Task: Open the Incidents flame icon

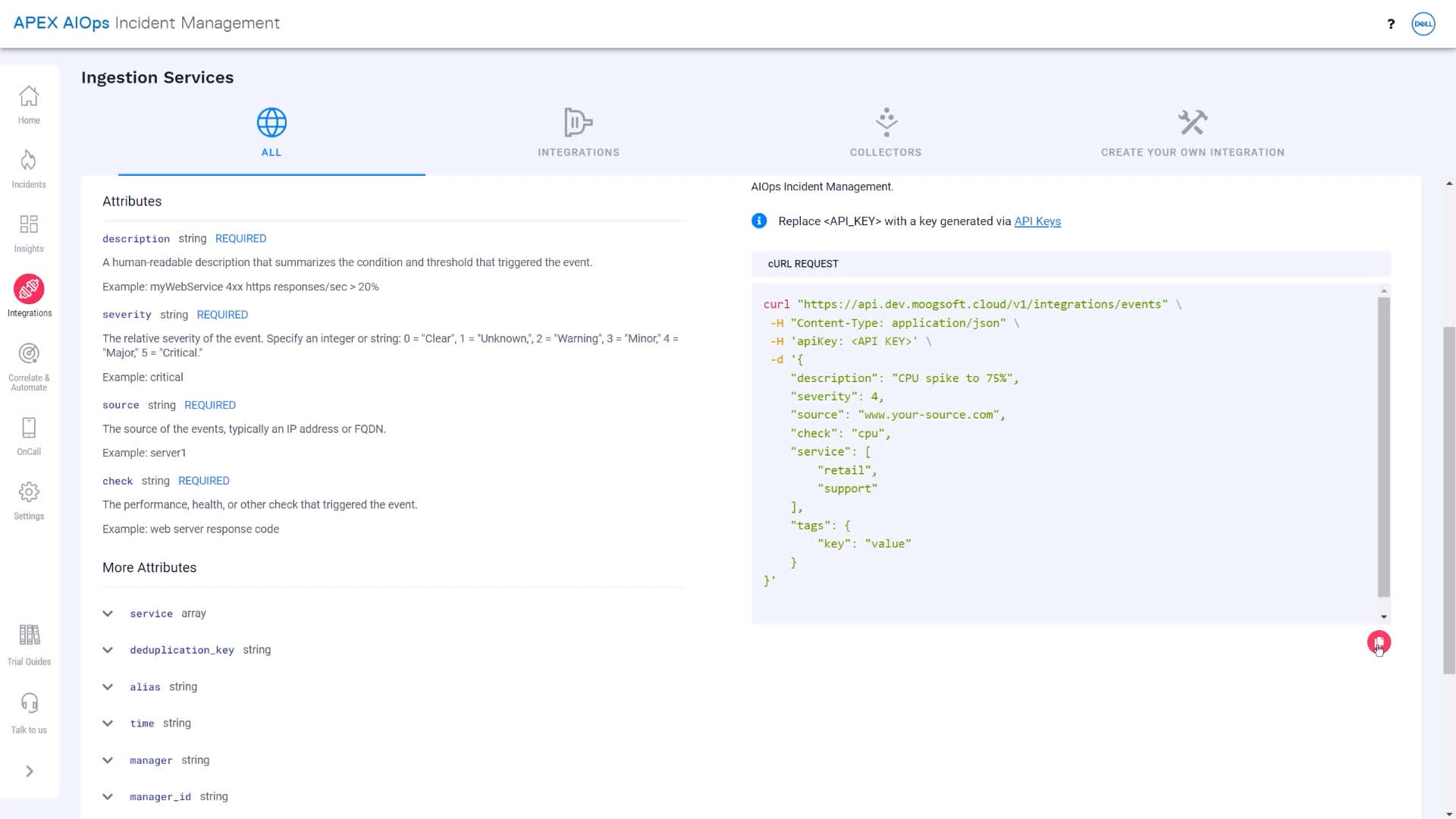Action: (29, 161)
